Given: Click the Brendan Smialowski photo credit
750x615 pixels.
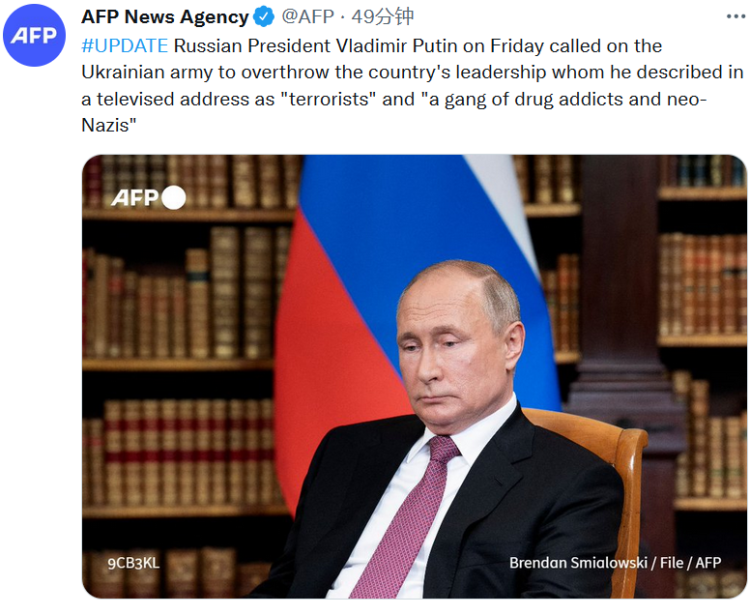Looking at the screenshot, I should (615, 563).
